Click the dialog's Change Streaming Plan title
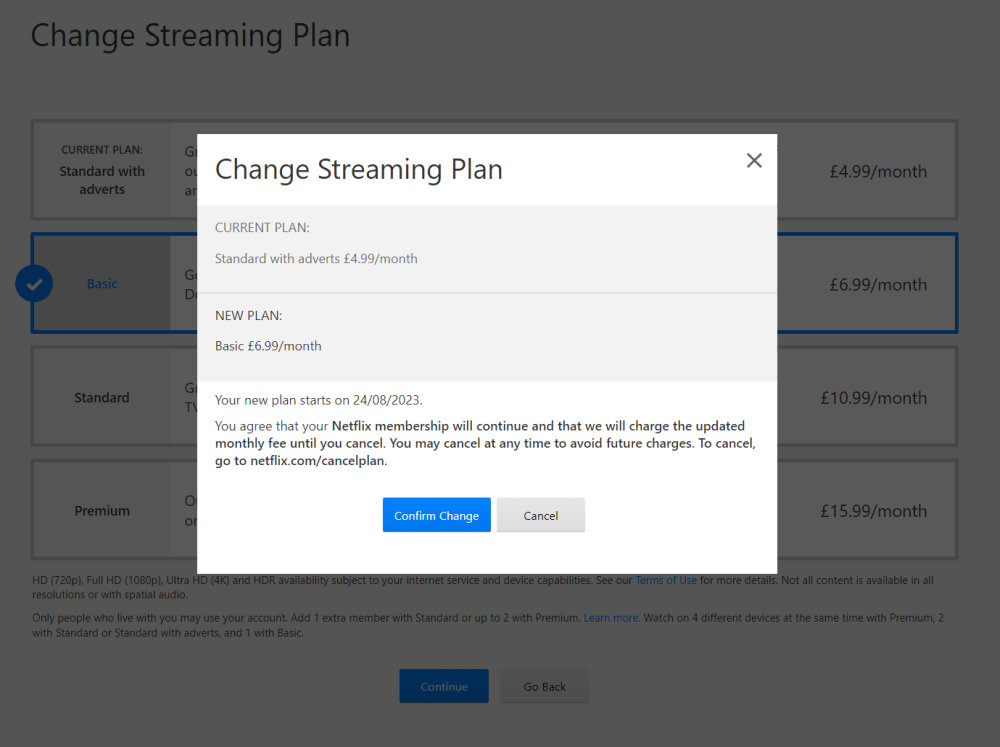1000x747 pixels. point(359,169)
